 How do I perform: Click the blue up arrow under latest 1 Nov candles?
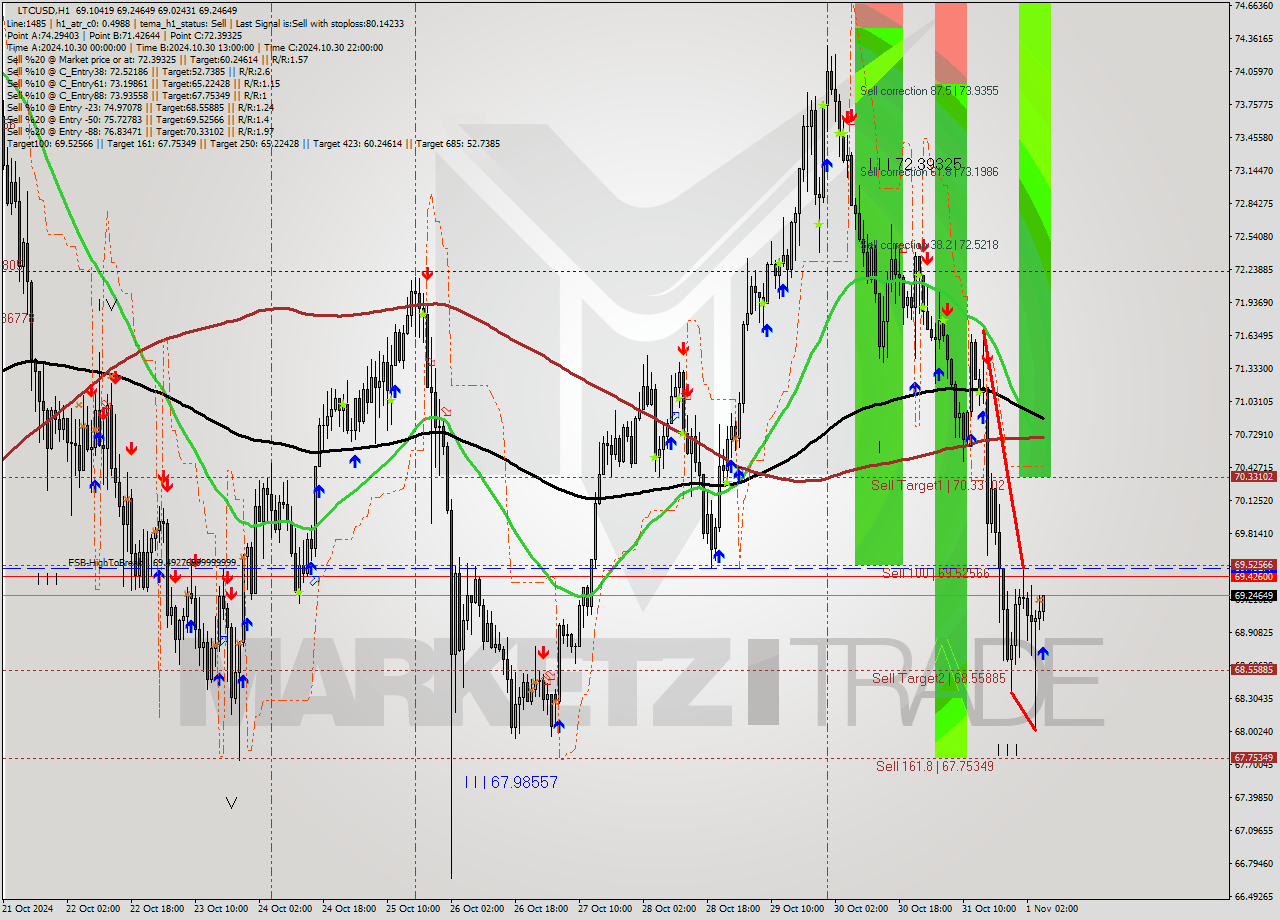[x=1043, y=653]
